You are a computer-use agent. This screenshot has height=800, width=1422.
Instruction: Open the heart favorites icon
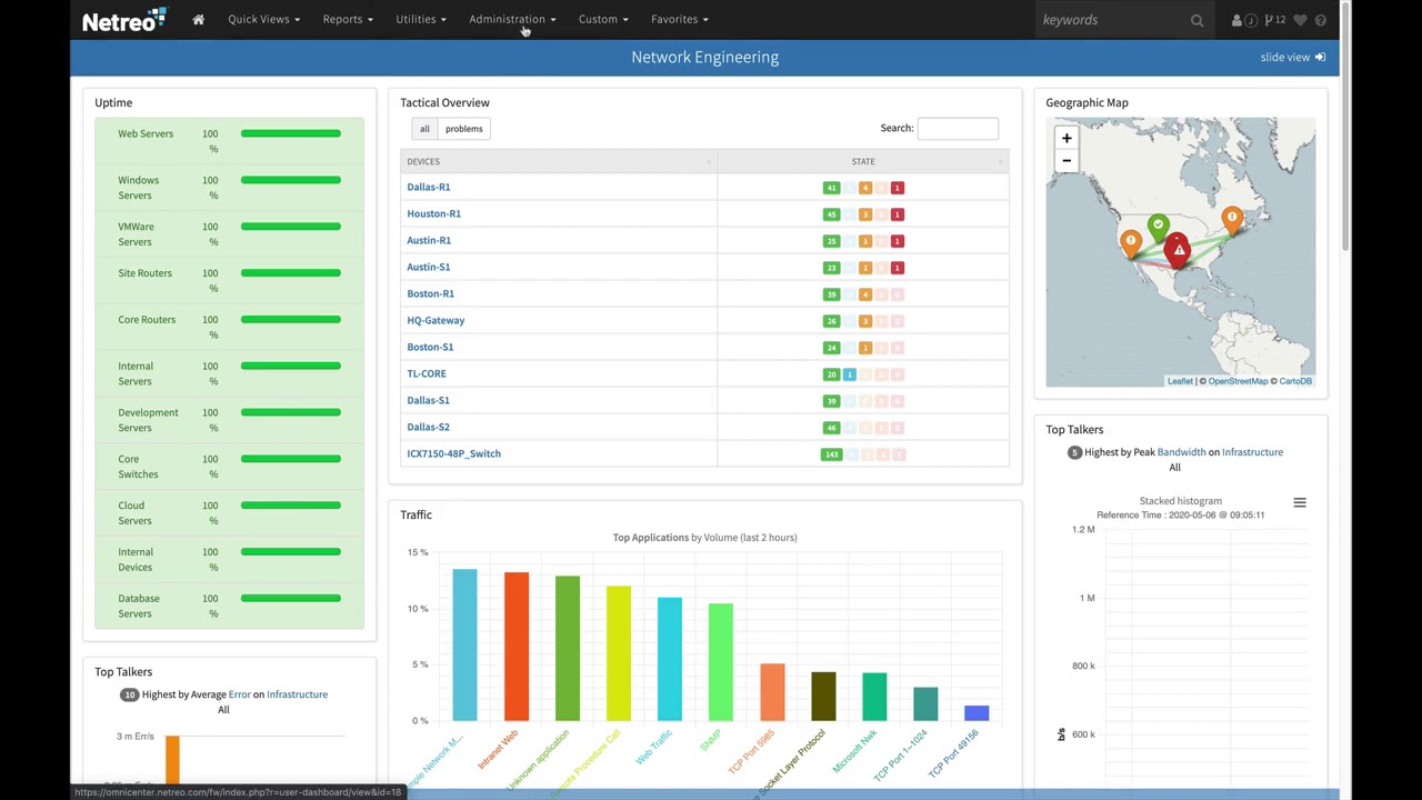(1300, 20)
